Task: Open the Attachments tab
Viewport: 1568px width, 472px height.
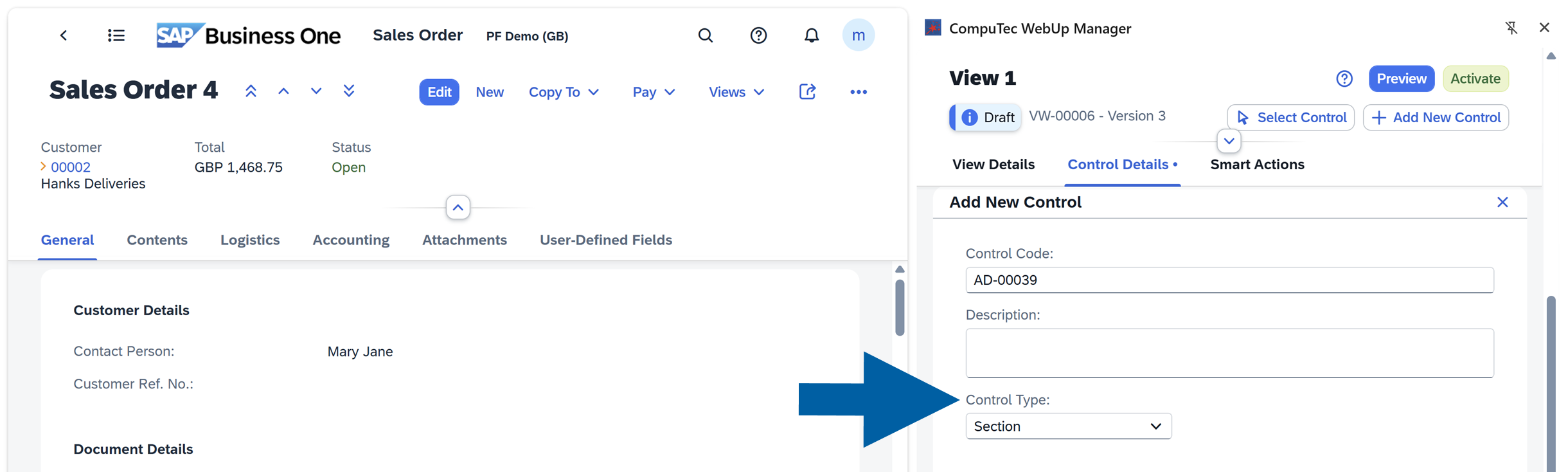Action: (465, 240)
